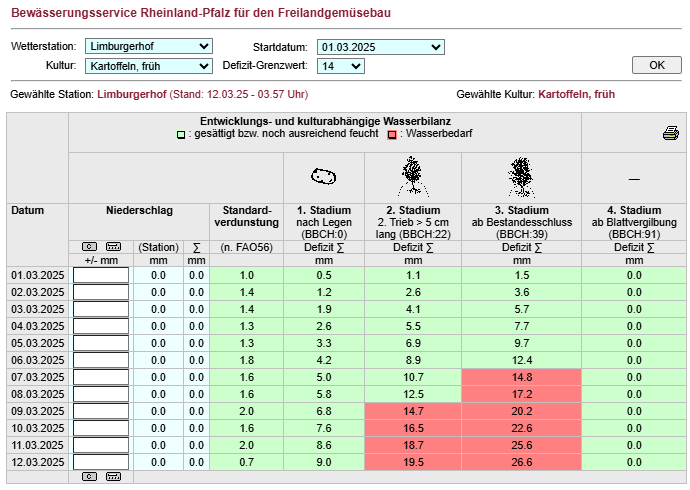Click the top 'C' clear icon under Niederschlag
The width and height of the screenshot is (690, 490).
pos(90,246)
